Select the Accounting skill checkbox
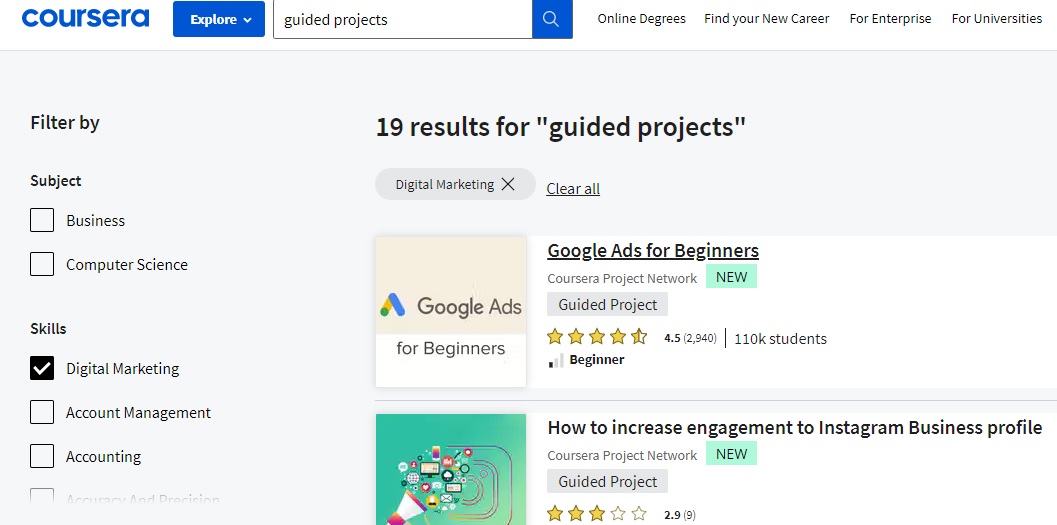The width and height of the screenshot is (1057, 525). (x=42, y=456)
